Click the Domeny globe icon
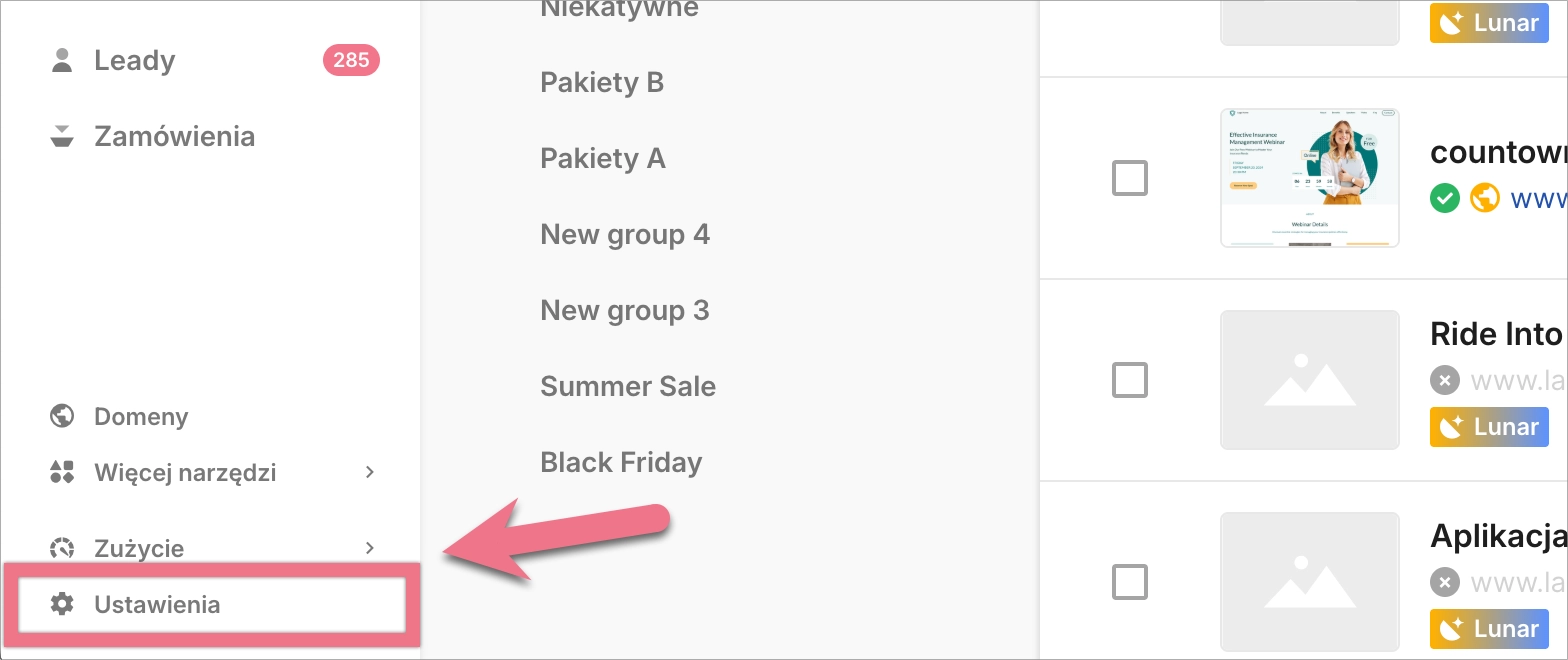This screenshot has height=660, width=1568. (62, 416)
